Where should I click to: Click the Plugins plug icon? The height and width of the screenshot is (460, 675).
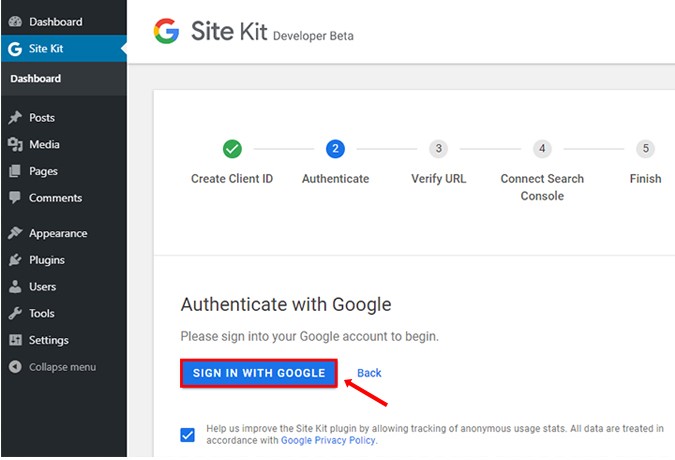(15, 259)
